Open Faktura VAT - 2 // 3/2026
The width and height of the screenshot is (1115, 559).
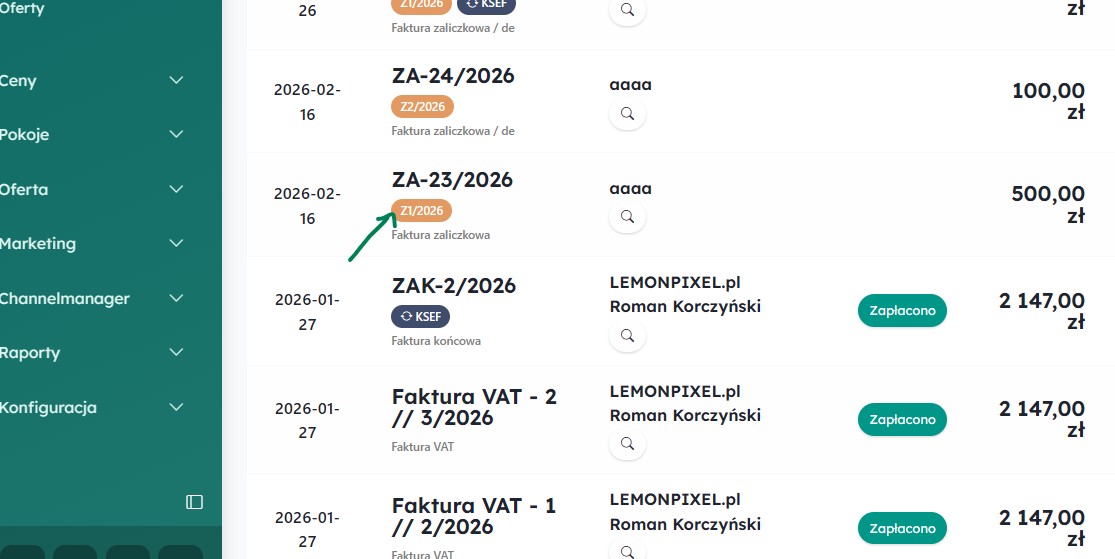[x=474, y=407]
